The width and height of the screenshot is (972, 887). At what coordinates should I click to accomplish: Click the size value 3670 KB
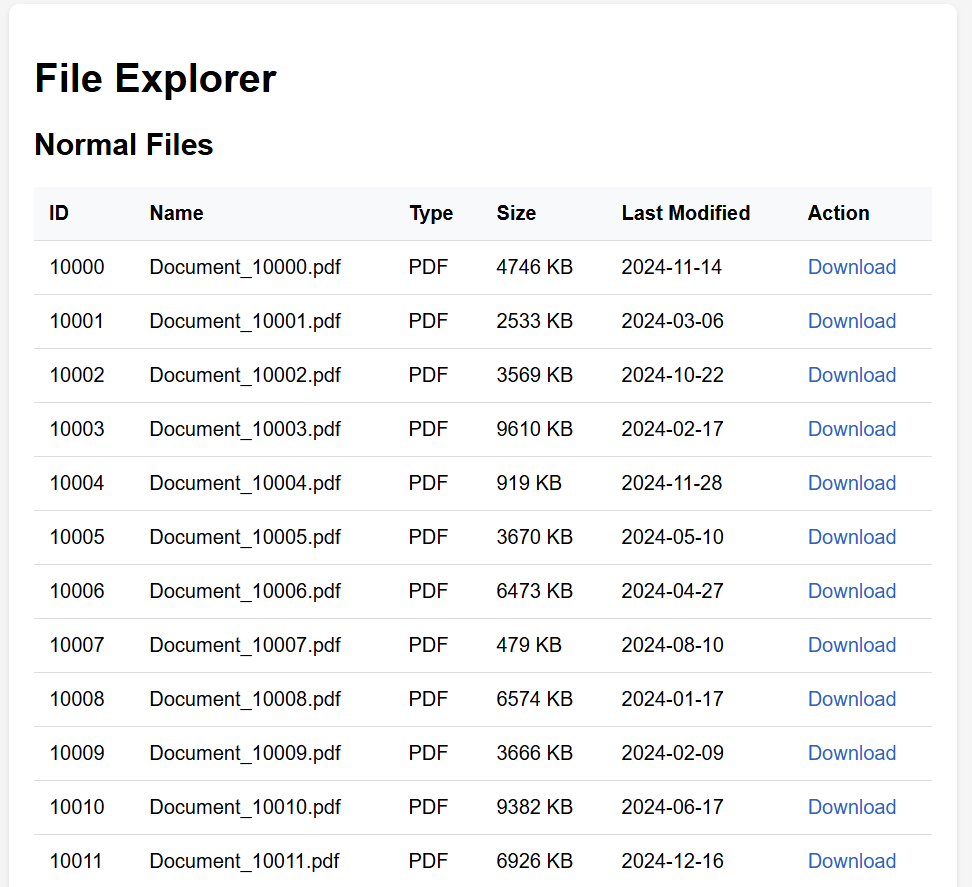pos(534,537)
